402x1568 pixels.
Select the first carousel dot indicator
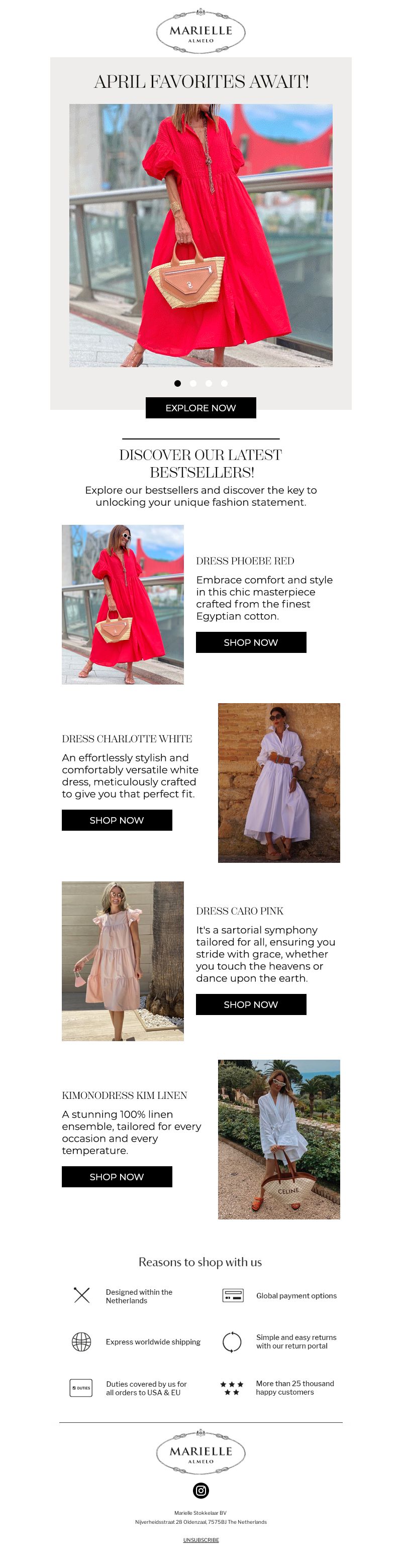(177, 384)
